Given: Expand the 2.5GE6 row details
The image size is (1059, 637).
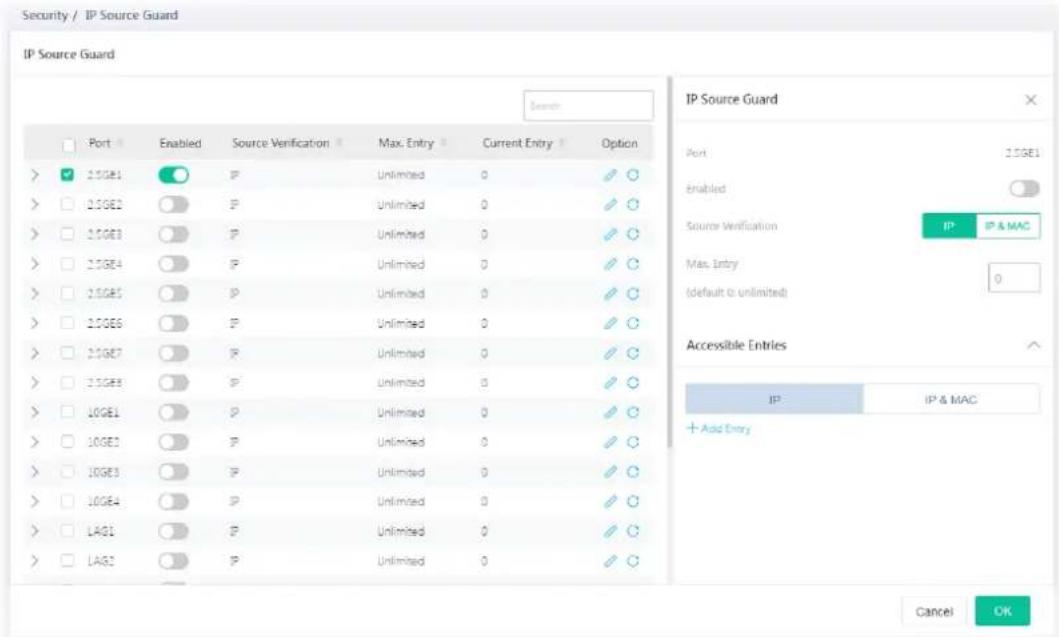Looking at the screenshot, I should [34, 324].
